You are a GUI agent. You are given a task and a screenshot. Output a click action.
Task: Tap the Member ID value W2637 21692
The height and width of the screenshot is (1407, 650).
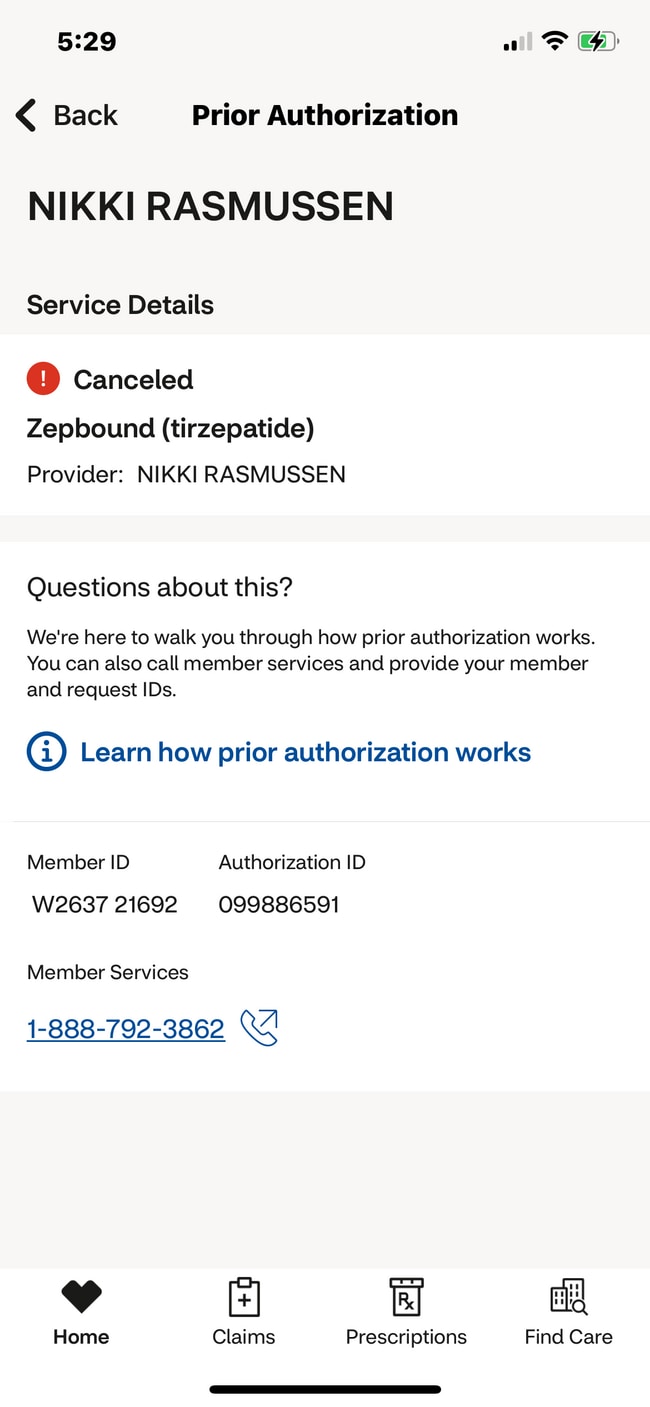105,905
